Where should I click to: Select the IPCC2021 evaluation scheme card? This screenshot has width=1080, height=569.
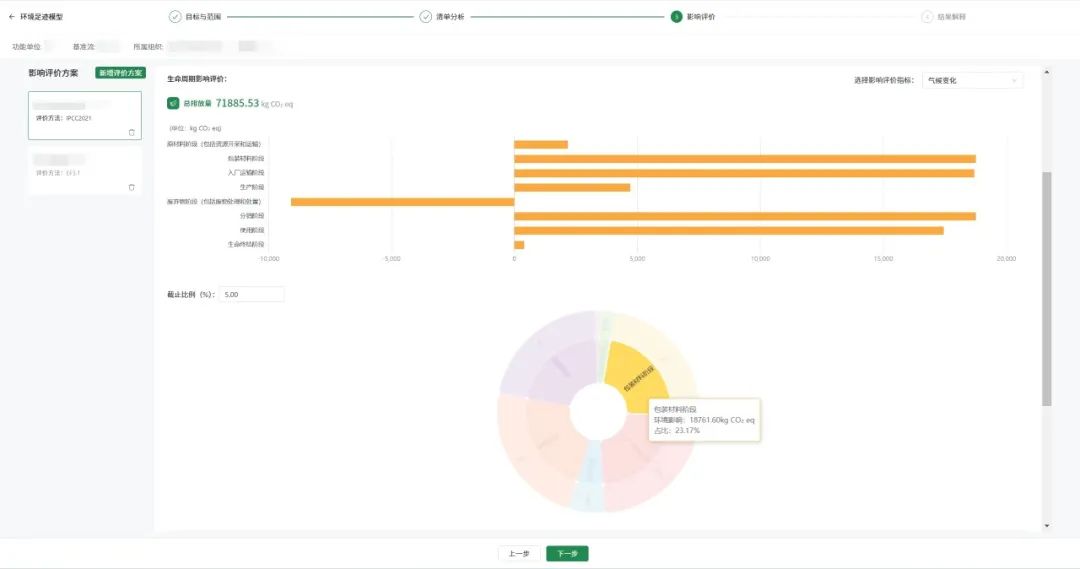(84, 115)
